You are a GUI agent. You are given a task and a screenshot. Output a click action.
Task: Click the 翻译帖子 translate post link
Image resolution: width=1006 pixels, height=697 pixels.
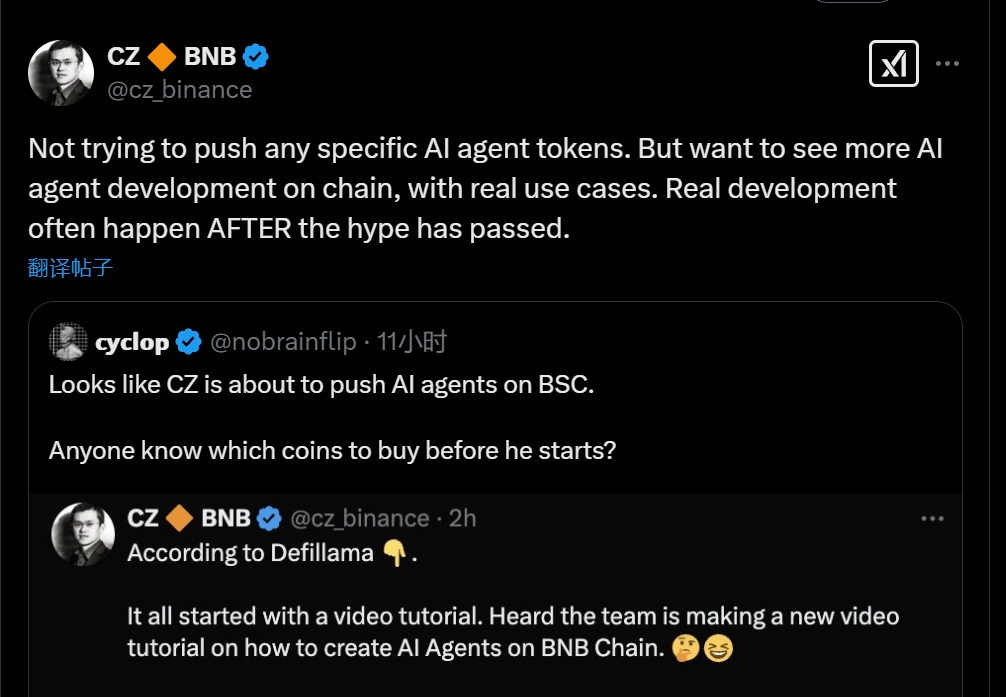click(x=70, y=267)
